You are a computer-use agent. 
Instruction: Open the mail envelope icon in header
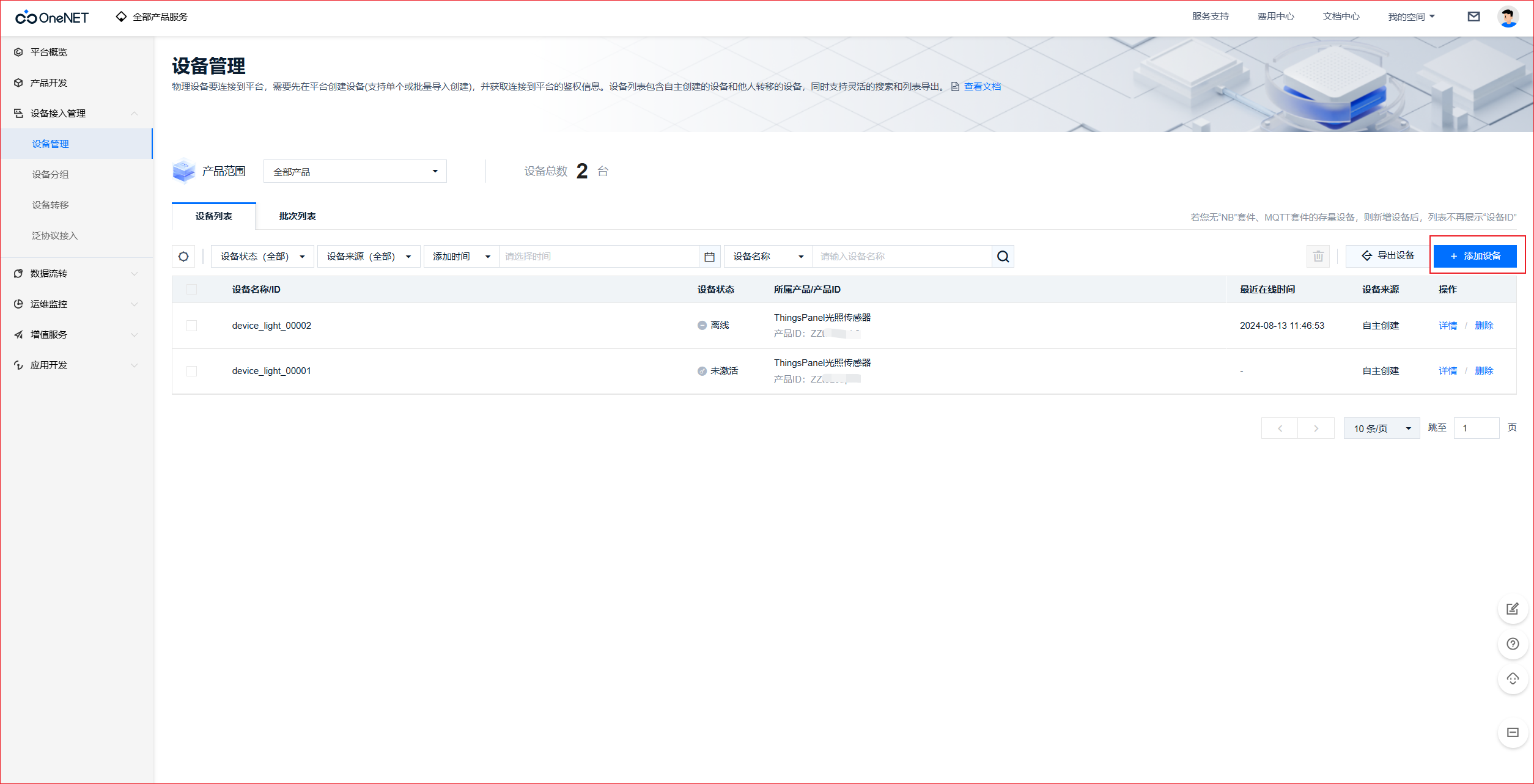(x=1473, y=16)
